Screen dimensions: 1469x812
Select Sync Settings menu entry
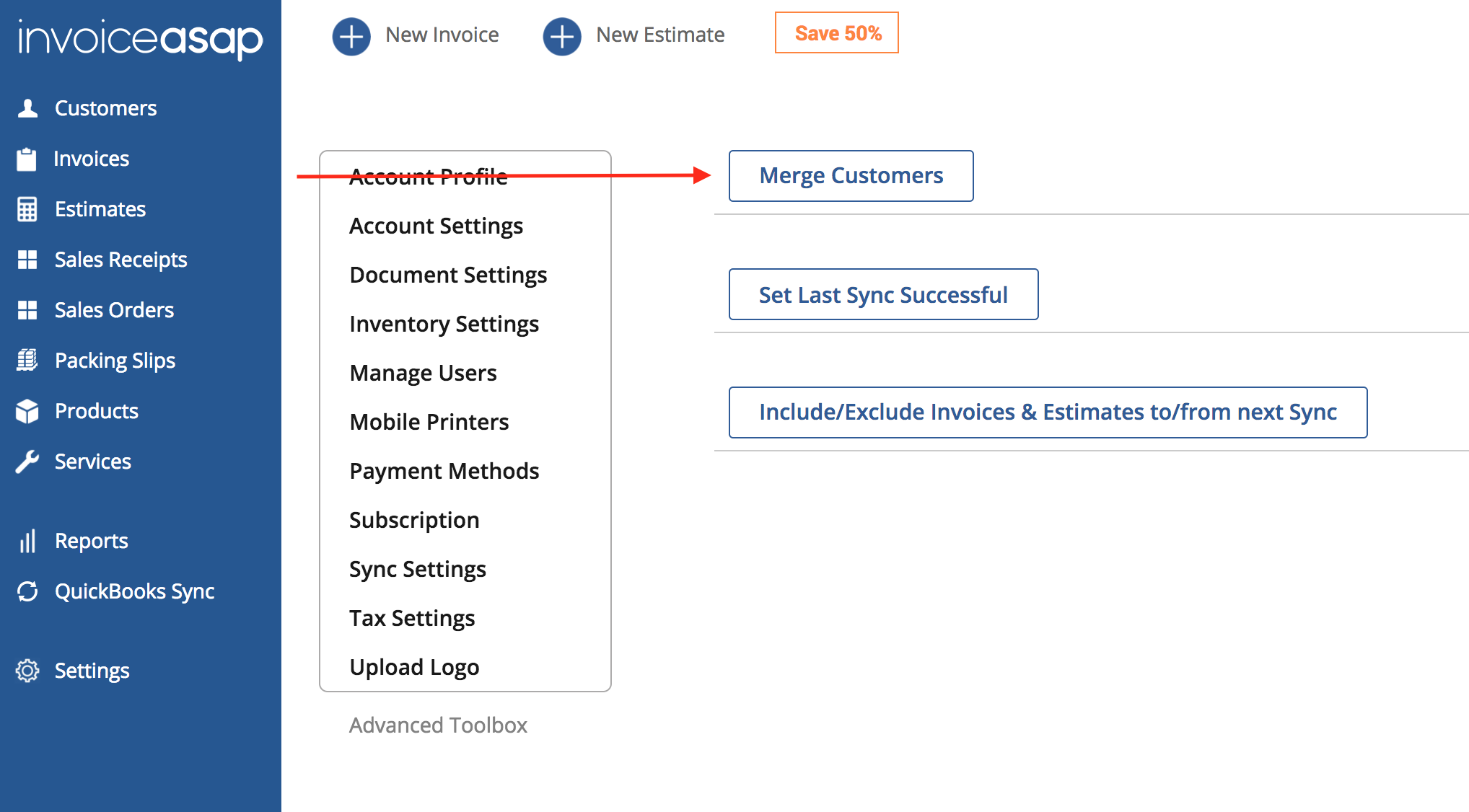[417, 569]
